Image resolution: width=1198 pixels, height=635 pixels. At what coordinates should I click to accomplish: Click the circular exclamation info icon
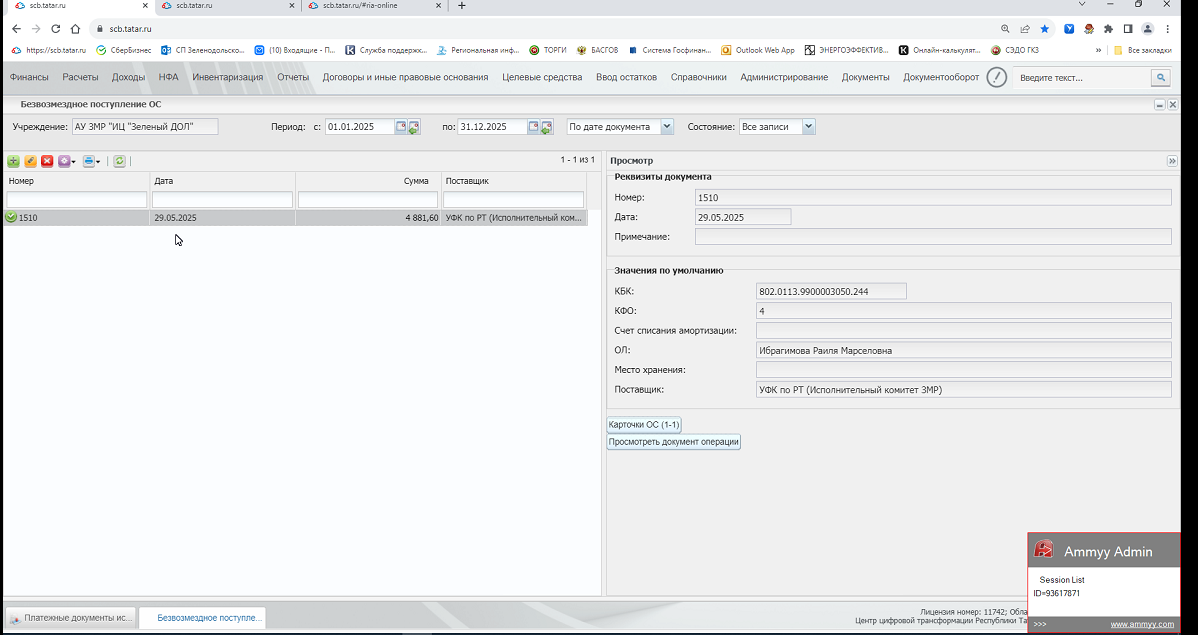[996, 77]
